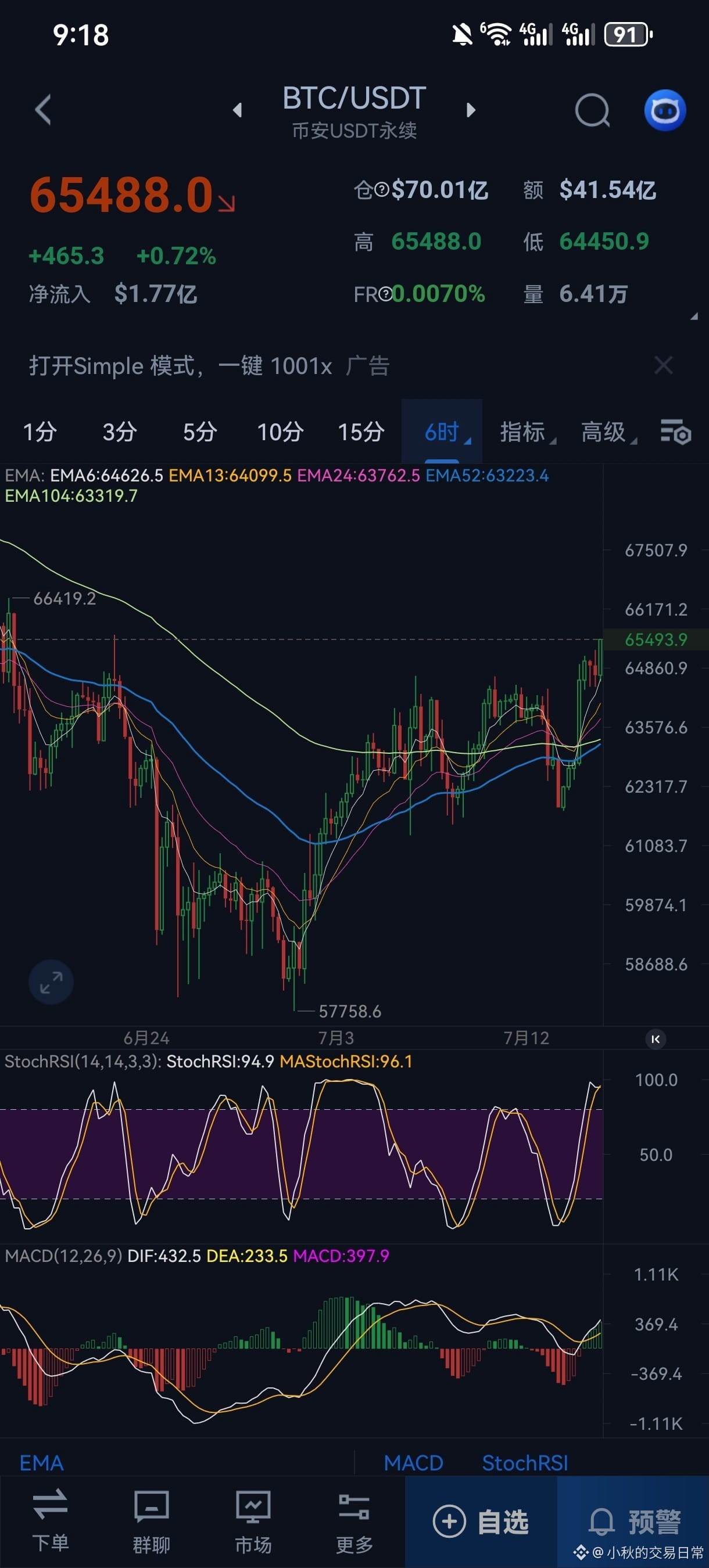Image resolution: width=709 pixels, height=1568 pixels.
Task: Tap funding rate 0.0070% value
Action: pos(439,294)
